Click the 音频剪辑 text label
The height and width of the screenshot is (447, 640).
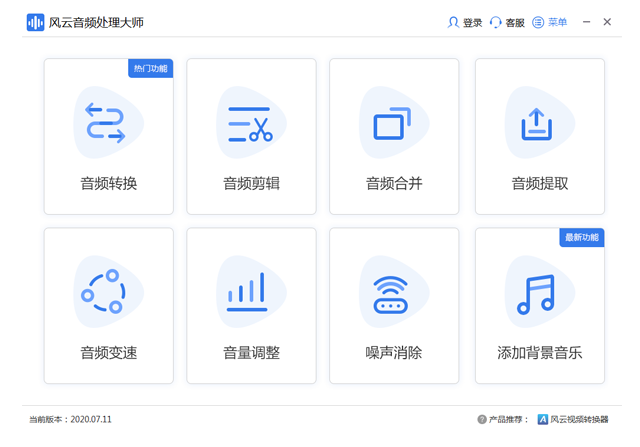(251, 183)
